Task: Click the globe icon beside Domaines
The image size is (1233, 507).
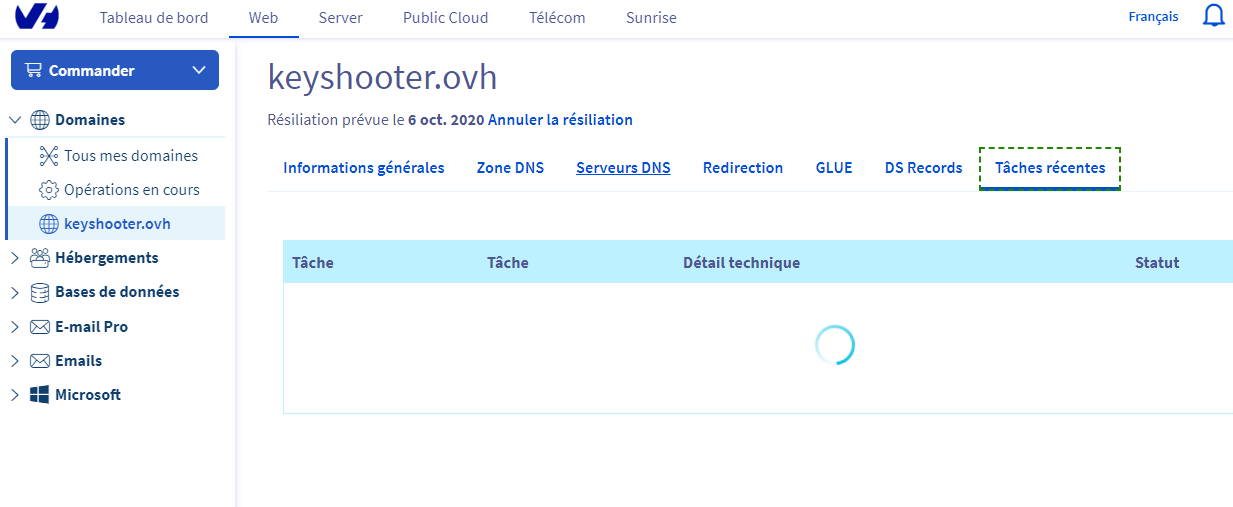Action: tap(40, 120)
